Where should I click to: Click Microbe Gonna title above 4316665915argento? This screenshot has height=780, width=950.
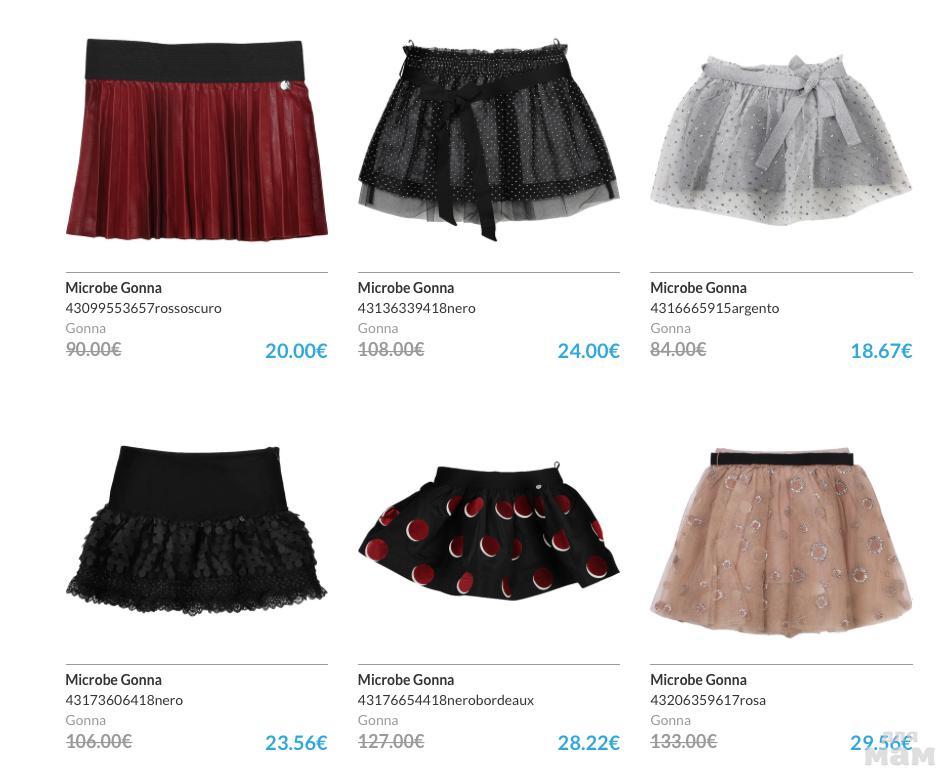tap(698, 288)
